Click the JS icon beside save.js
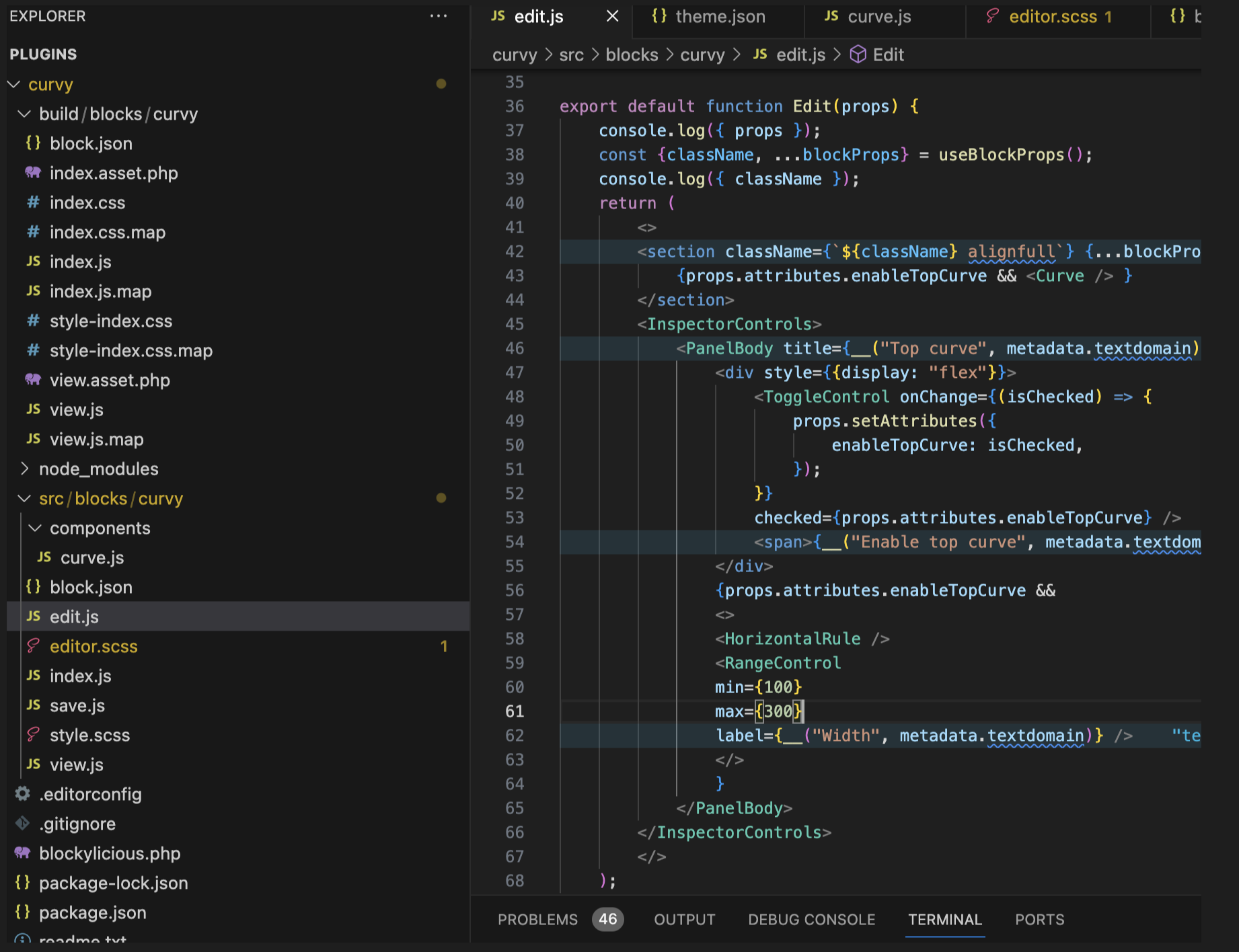Viewport: 1239px width, 952px height. click(x=33, y=705)
